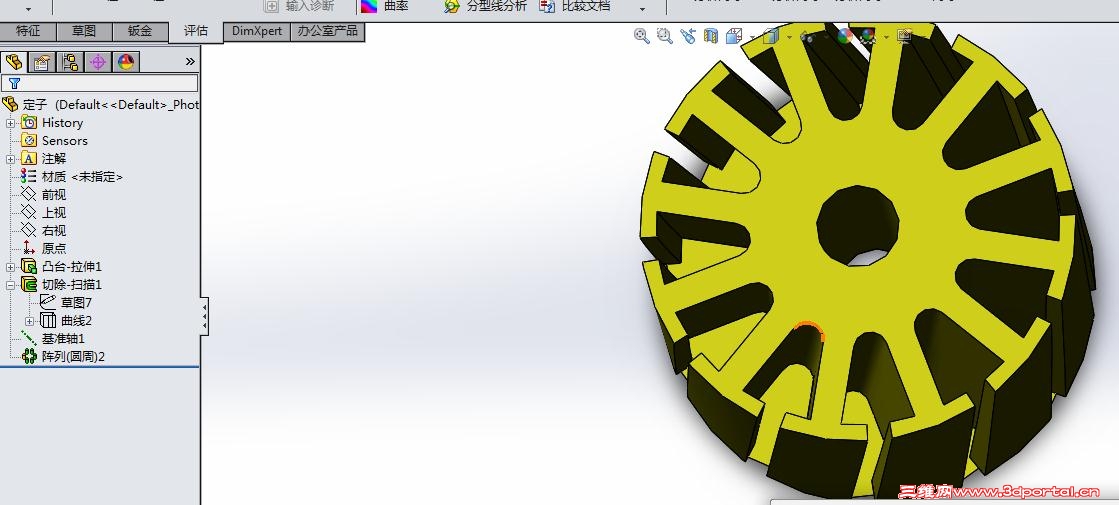Switch to the 草图 sketch tab
This screenshot has height=505, width=1119.
click(84, 31)
